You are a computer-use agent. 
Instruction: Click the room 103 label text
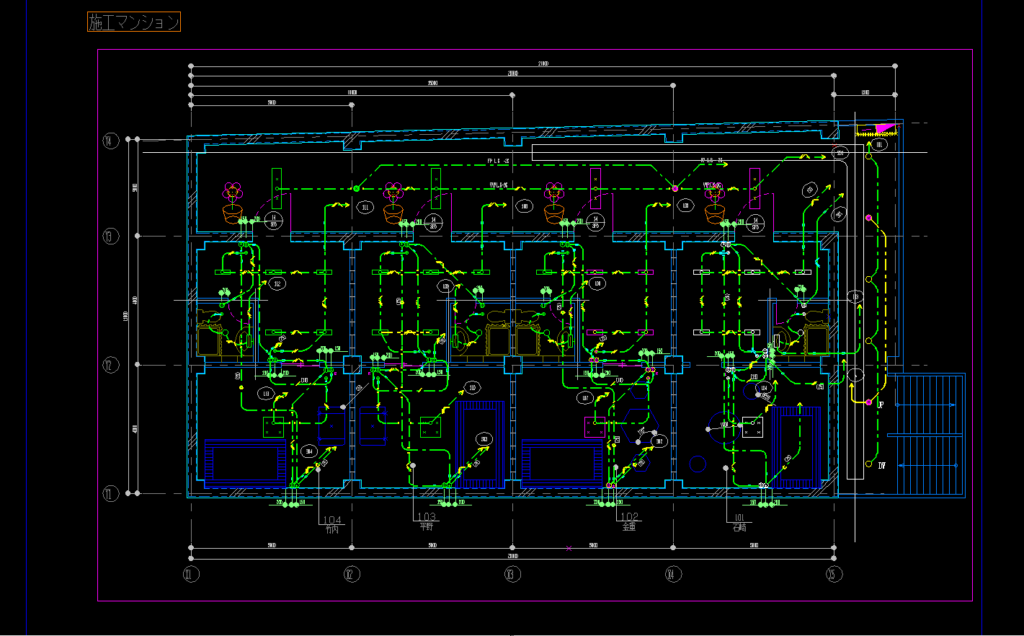pyautogui.click(x=426, y=517)
